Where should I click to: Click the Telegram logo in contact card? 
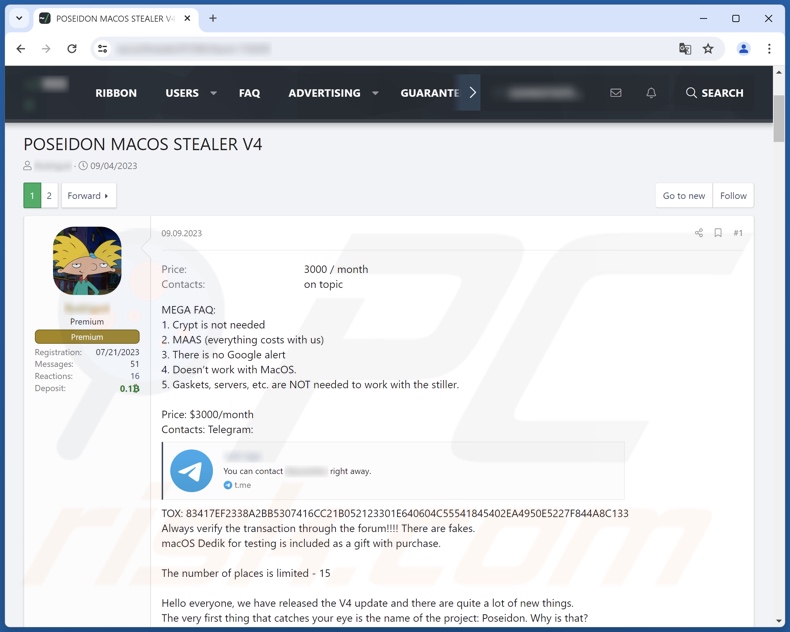pos(191,471)
